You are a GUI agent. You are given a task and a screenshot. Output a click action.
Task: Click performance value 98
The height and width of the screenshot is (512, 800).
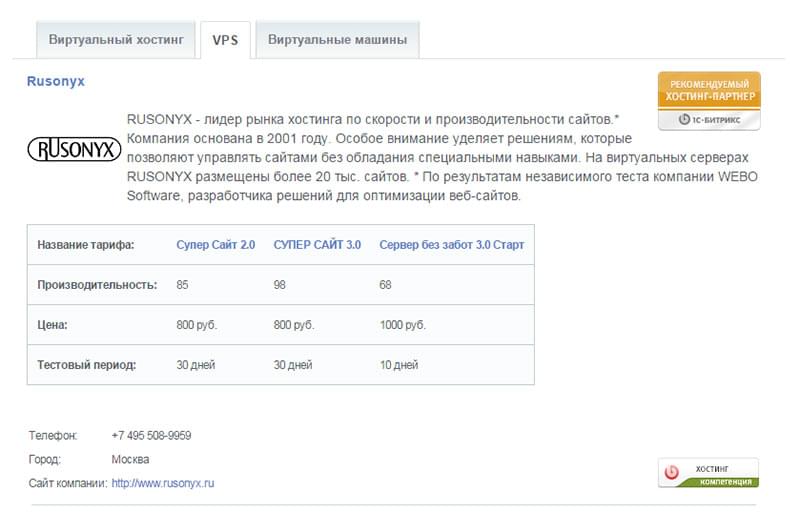279,285
